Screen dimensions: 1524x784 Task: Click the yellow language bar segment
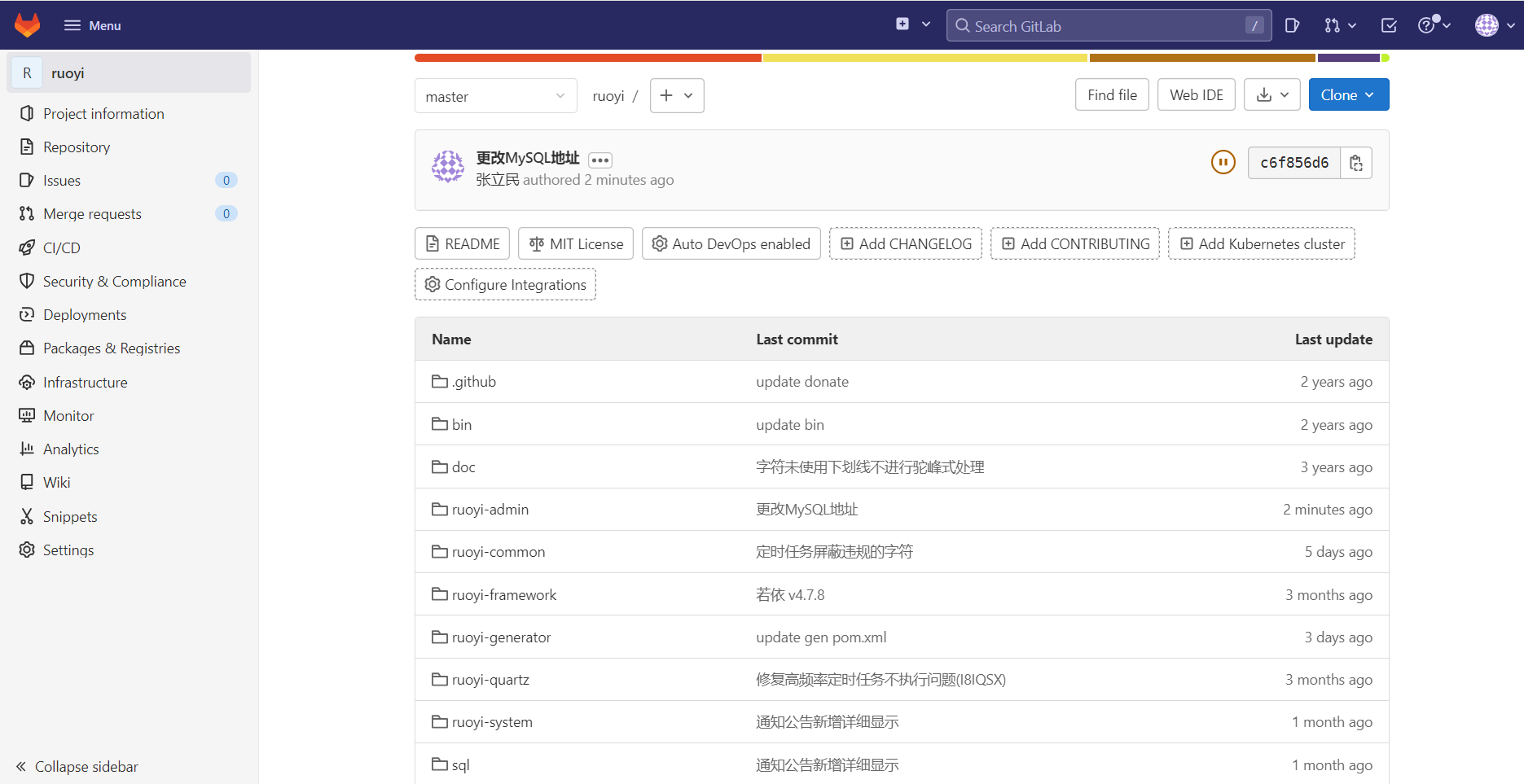point(925,58)
